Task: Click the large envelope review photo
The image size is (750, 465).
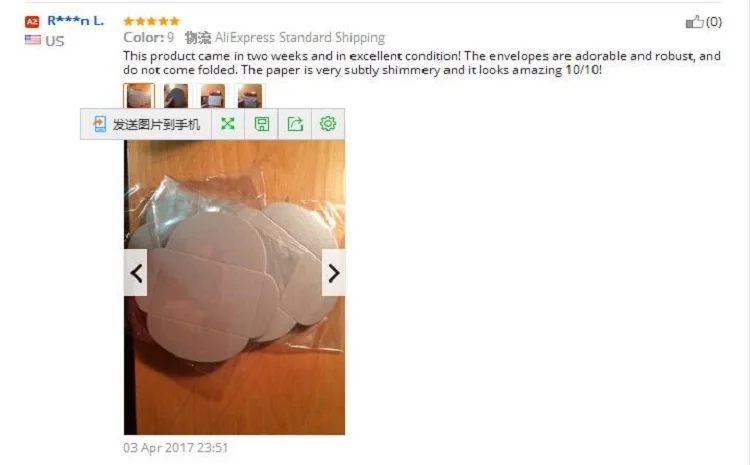Action: coord(234,287)
